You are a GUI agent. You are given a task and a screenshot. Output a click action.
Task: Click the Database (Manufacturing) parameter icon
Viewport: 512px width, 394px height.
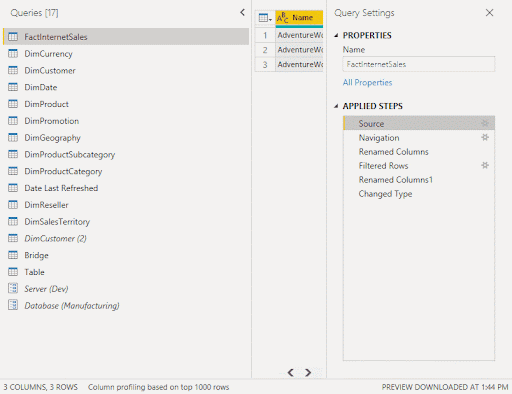tap(13, 305)
